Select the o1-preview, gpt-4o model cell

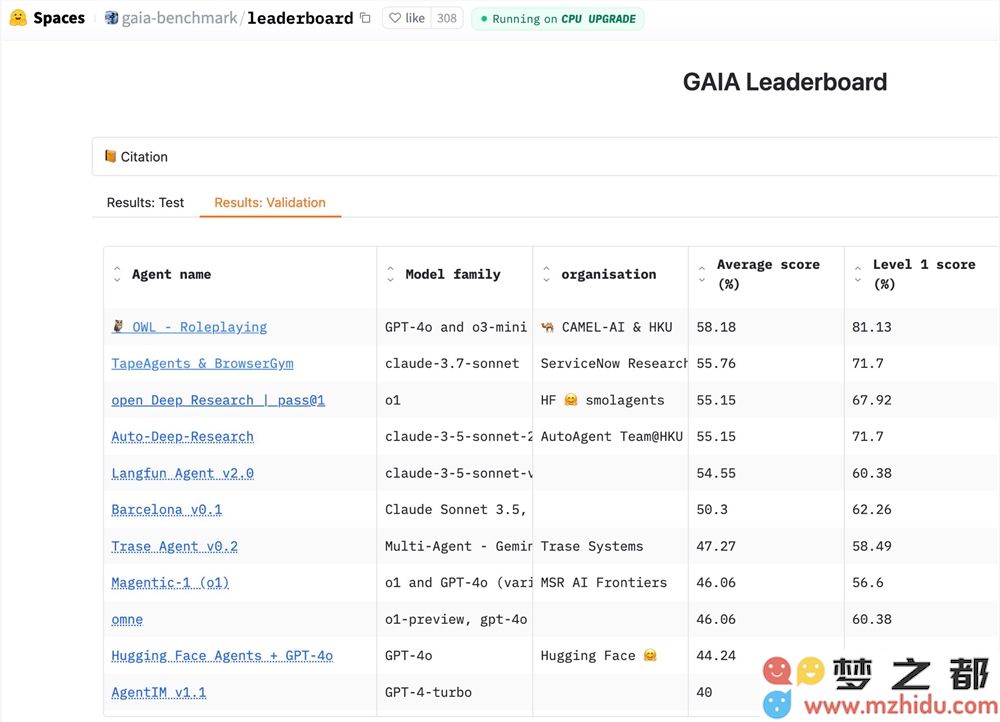pyautogui.click(x=455, y=619)
